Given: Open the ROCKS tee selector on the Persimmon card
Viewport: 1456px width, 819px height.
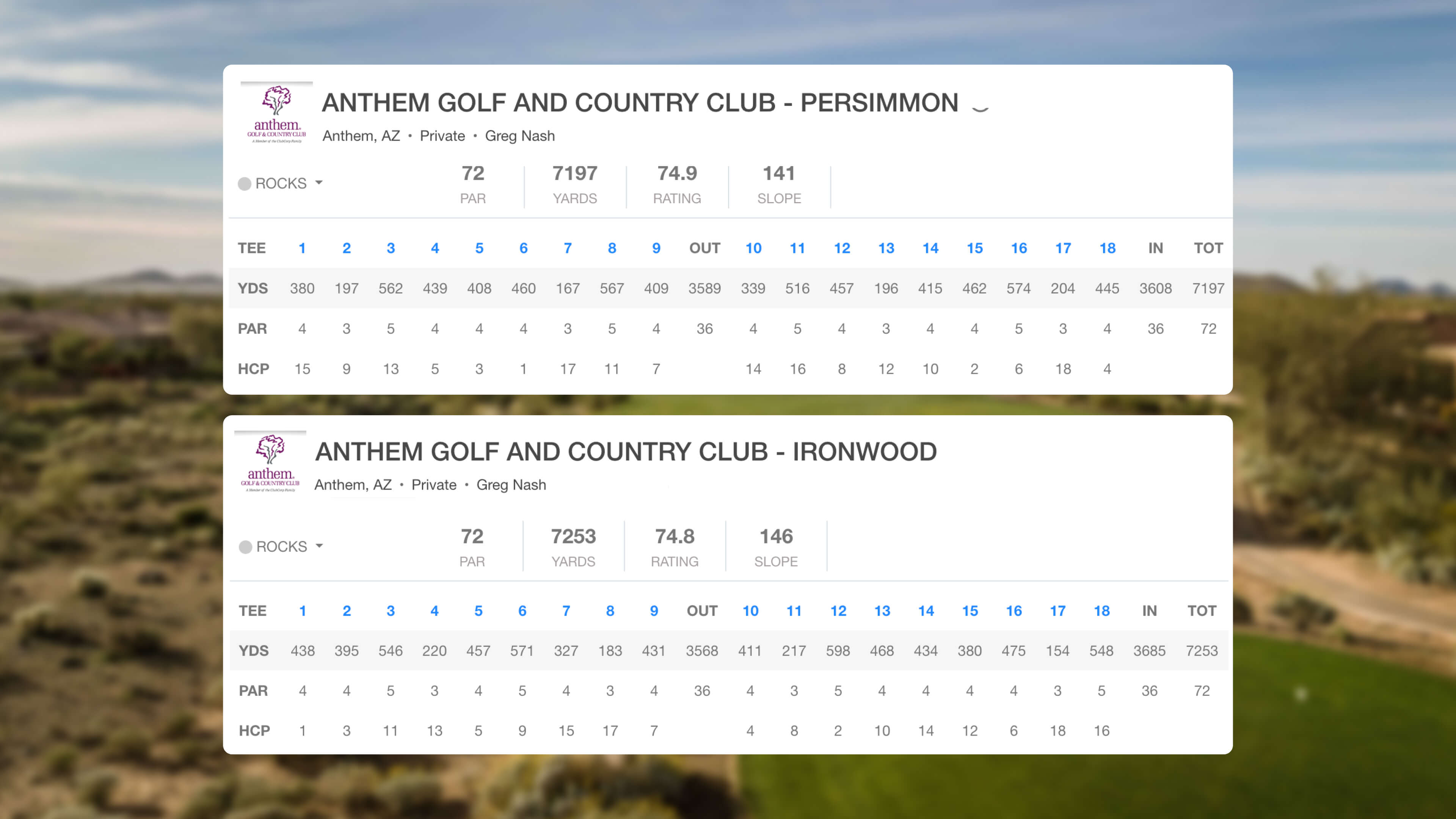Looking at the screenshot, I should click(281, 182).
